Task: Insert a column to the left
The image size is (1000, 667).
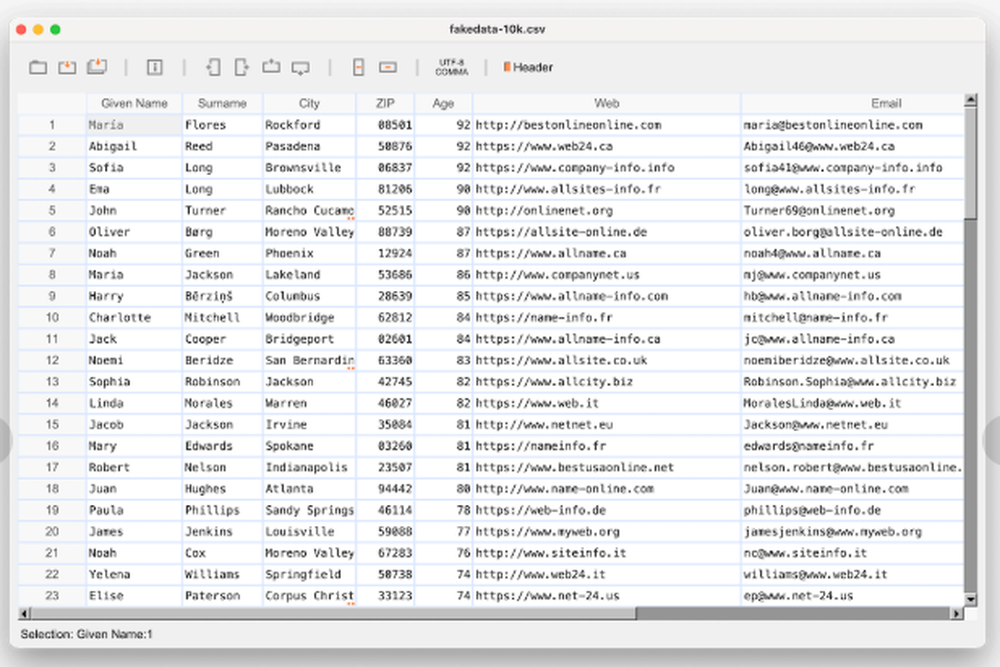Action: pyautogui.click(x=213, y=67)
